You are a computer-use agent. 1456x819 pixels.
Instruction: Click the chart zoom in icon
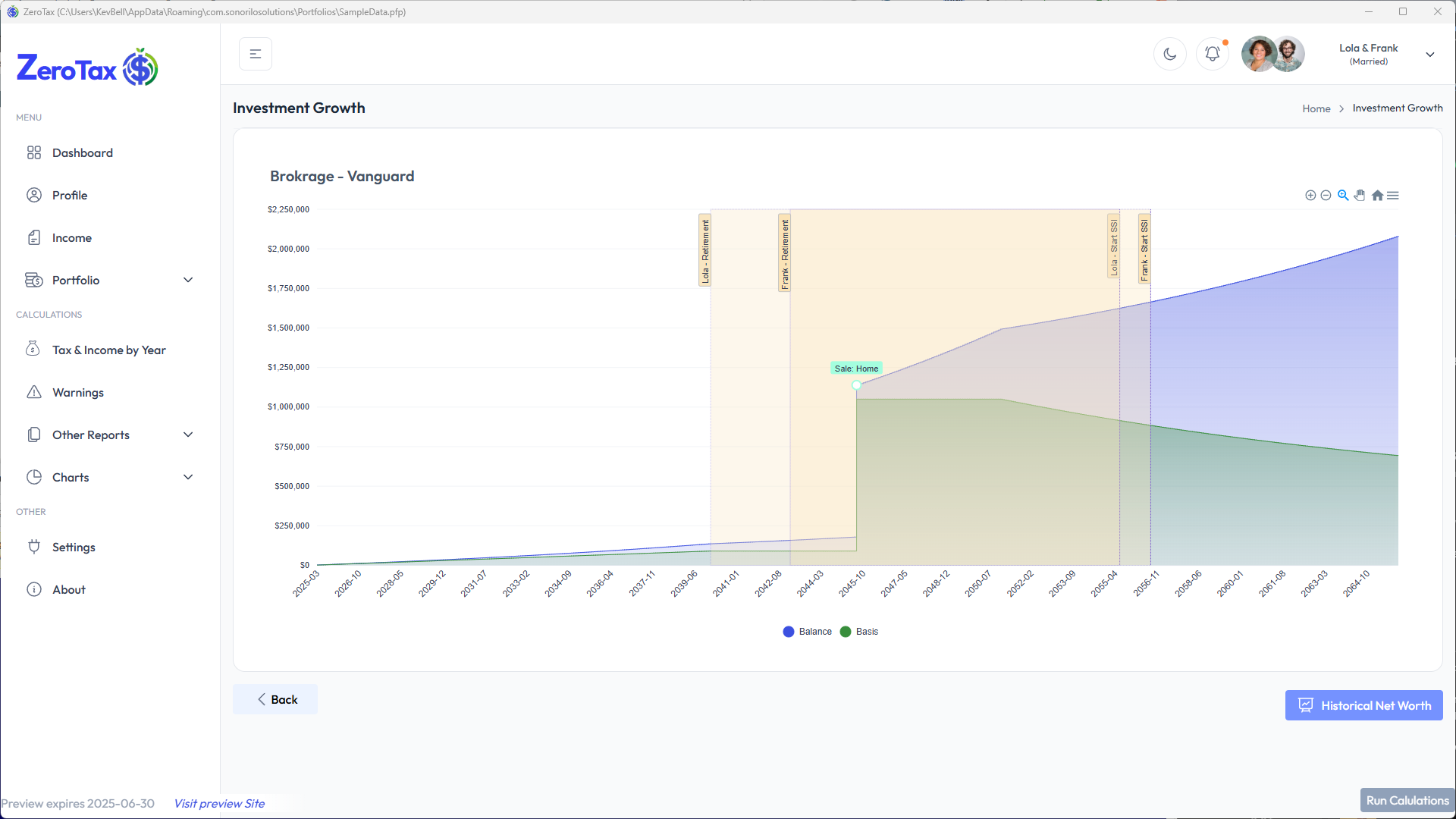(1310, 196)
